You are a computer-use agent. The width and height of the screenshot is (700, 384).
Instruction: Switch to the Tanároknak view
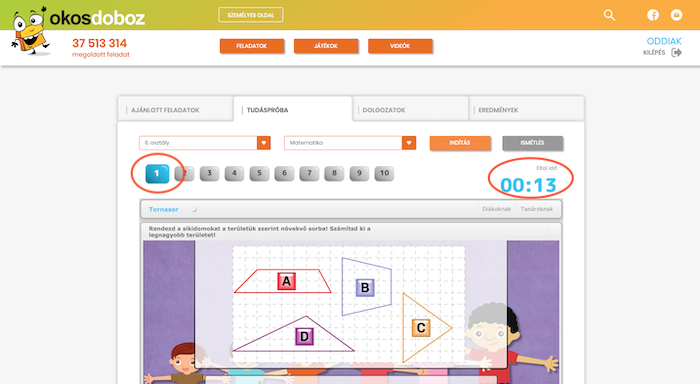point(537,209)
